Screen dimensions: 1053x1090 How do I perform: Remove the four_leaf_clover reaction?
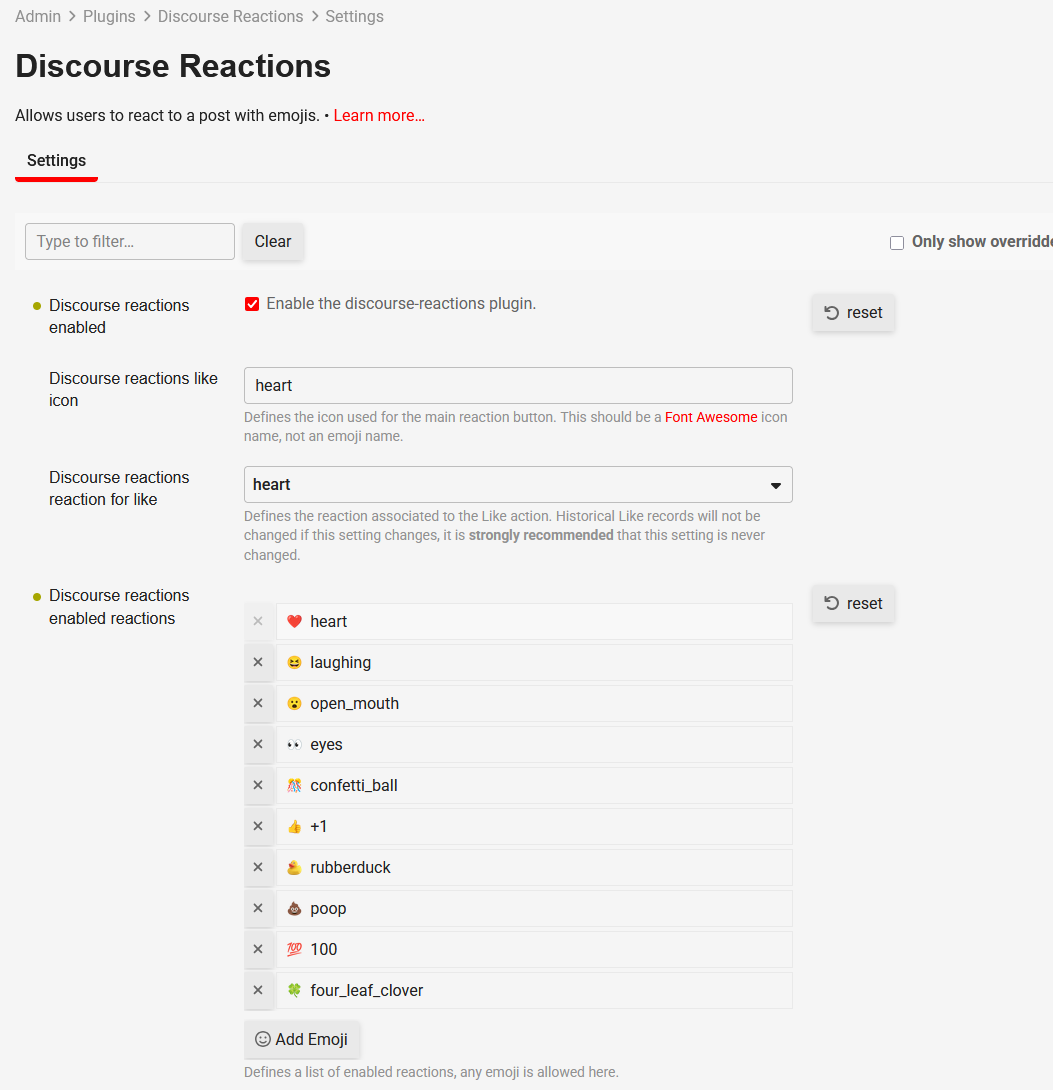click(x=258, y=990)
